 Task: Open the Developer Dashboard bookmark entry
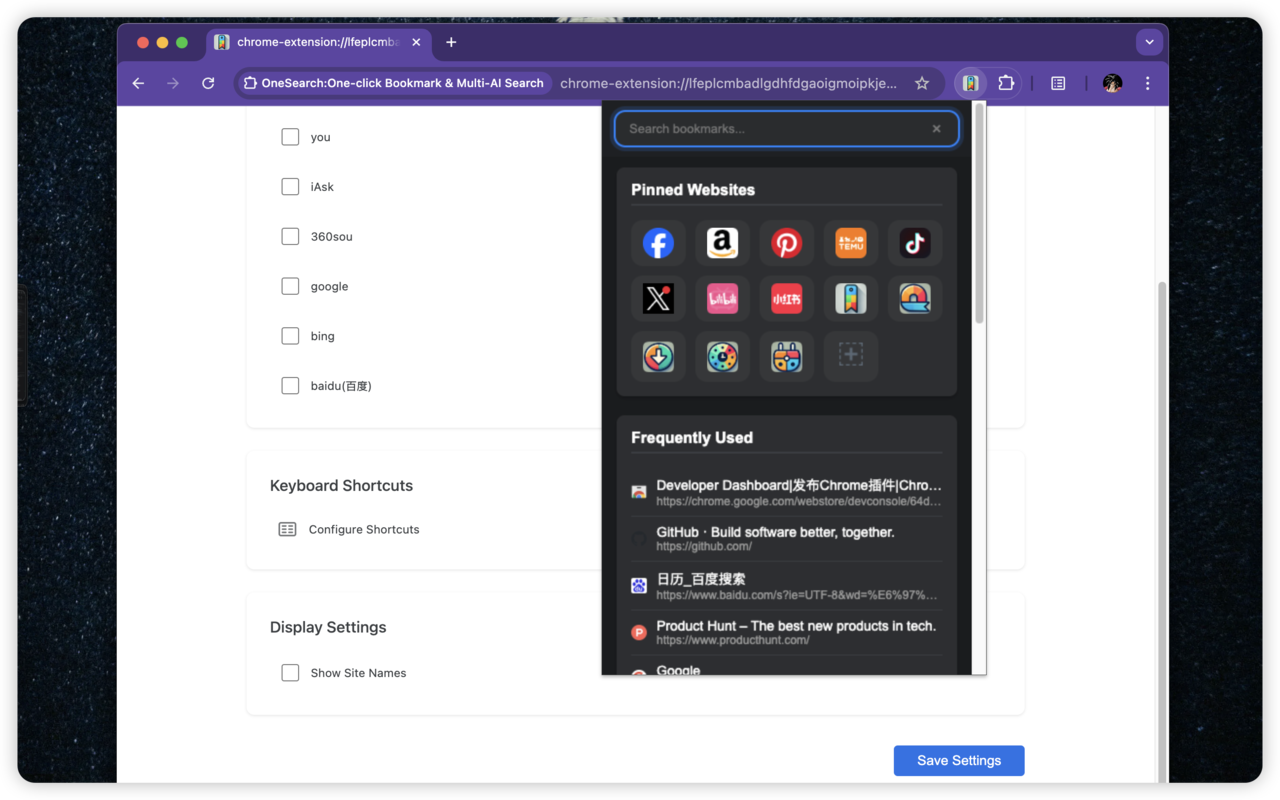click(786, 492)
